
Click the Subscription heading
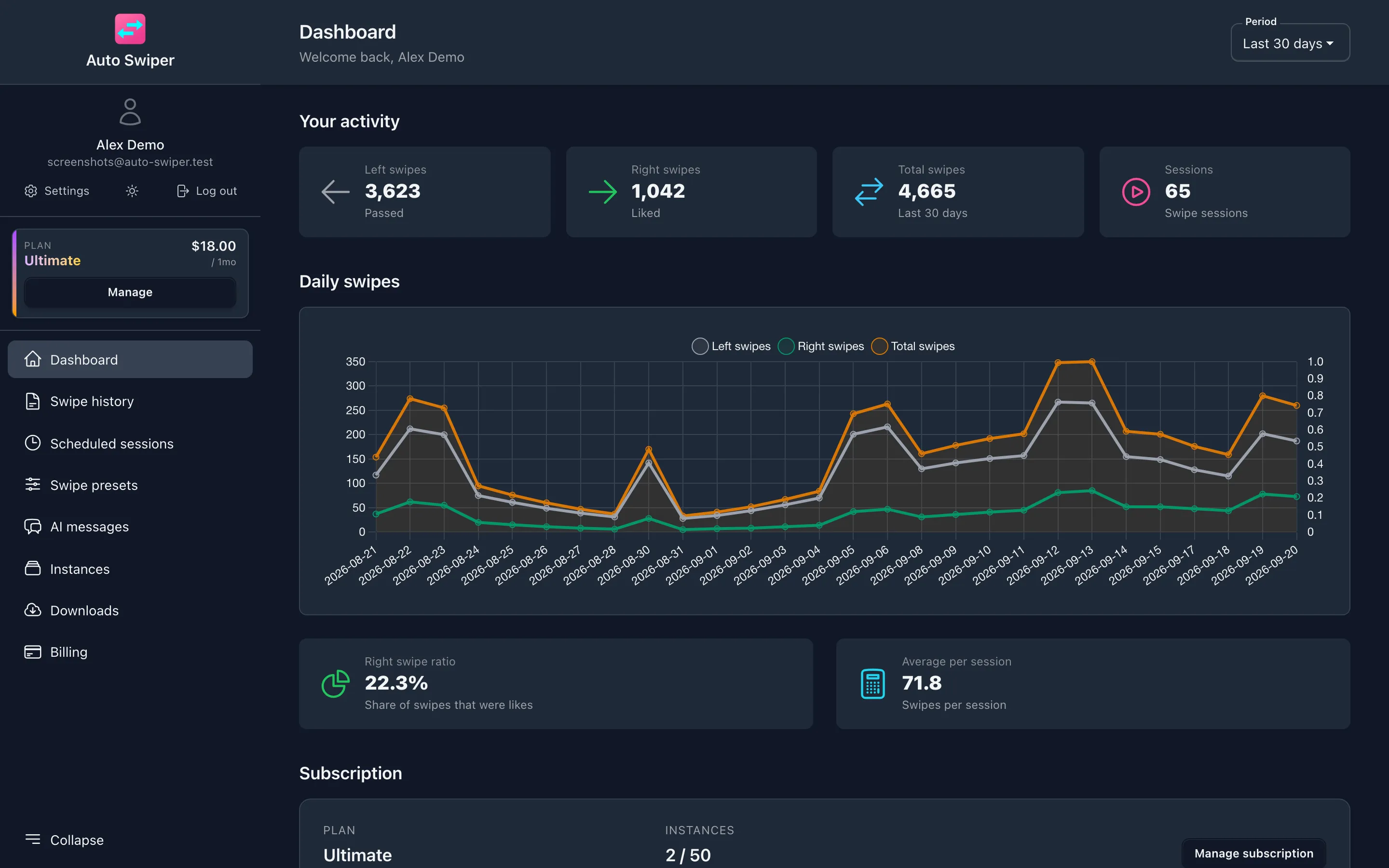(x=351, y=773)
